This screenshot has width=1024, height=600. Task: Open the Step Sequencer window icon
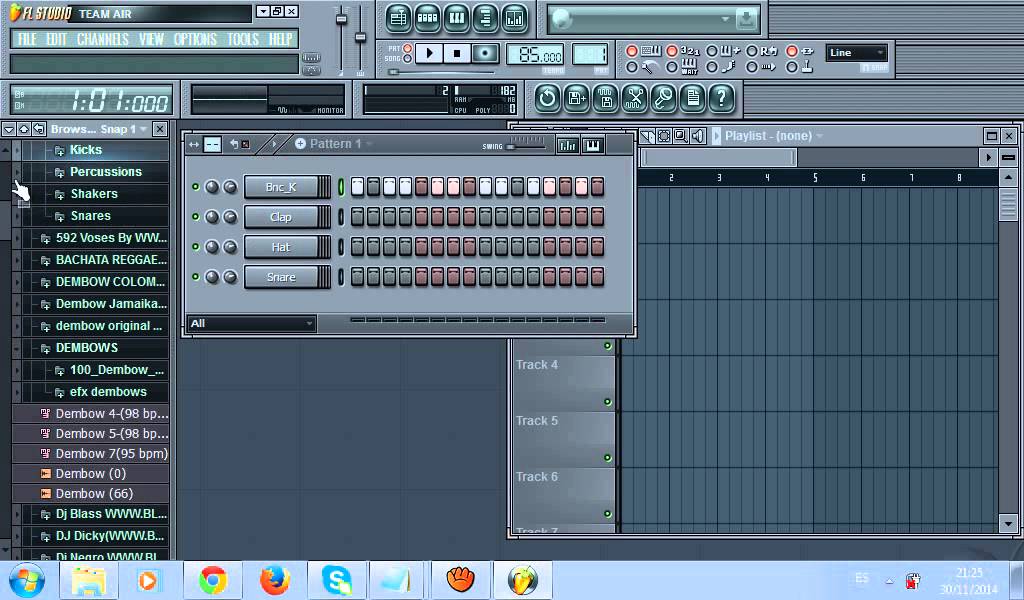(427, 18)
